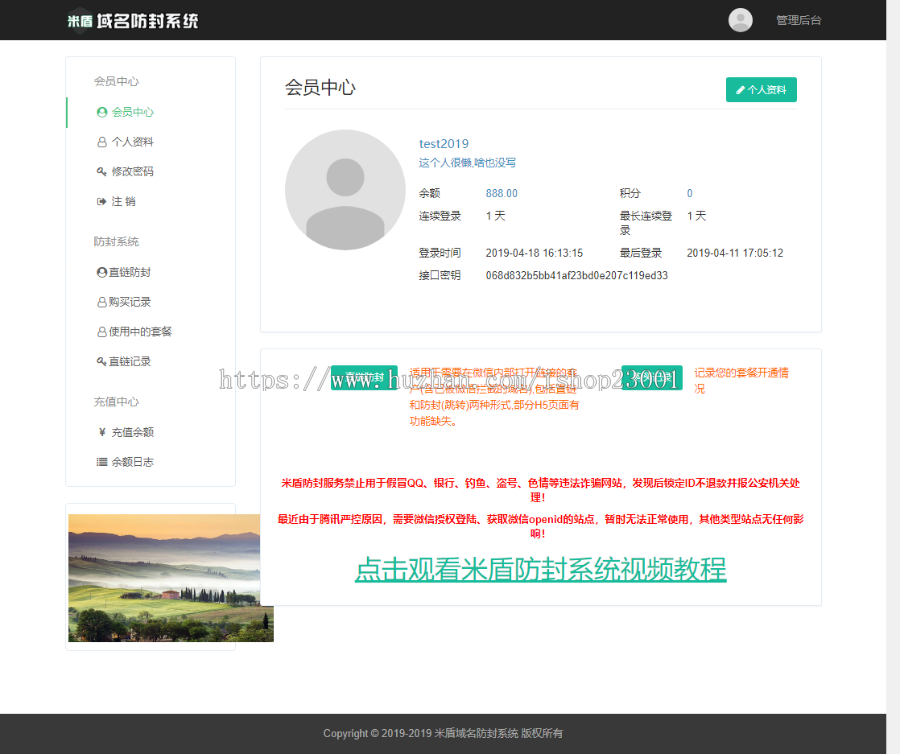This screenshot has width=900, height=754.
Task: Click the list icon beside 余额日志
Action: [102, 462]
